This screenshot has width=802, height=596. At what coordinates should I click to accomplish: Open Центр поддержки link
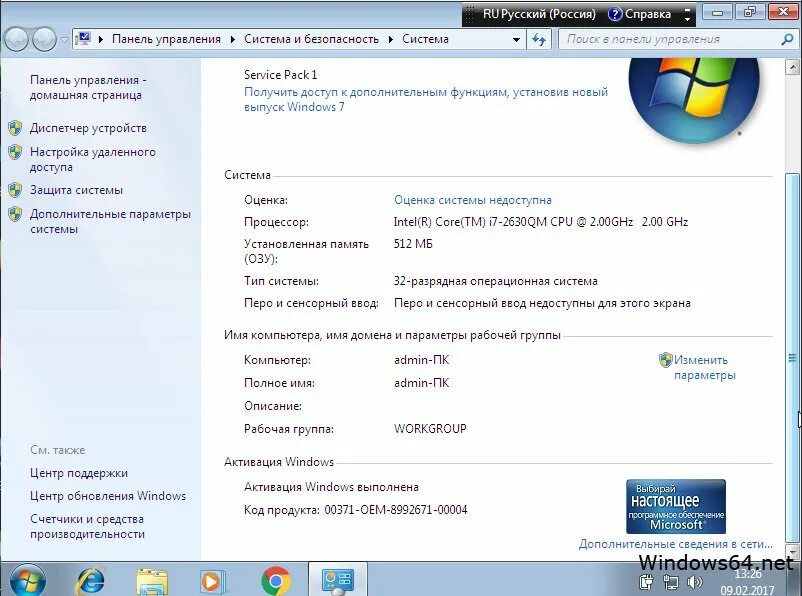point(79,473)
